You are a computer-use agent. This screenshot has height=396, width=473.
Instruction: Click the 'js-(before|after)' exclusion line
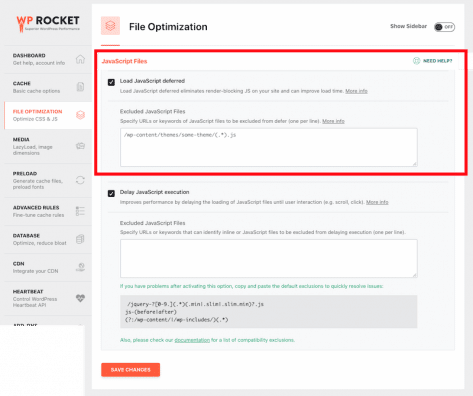[151, 312]
